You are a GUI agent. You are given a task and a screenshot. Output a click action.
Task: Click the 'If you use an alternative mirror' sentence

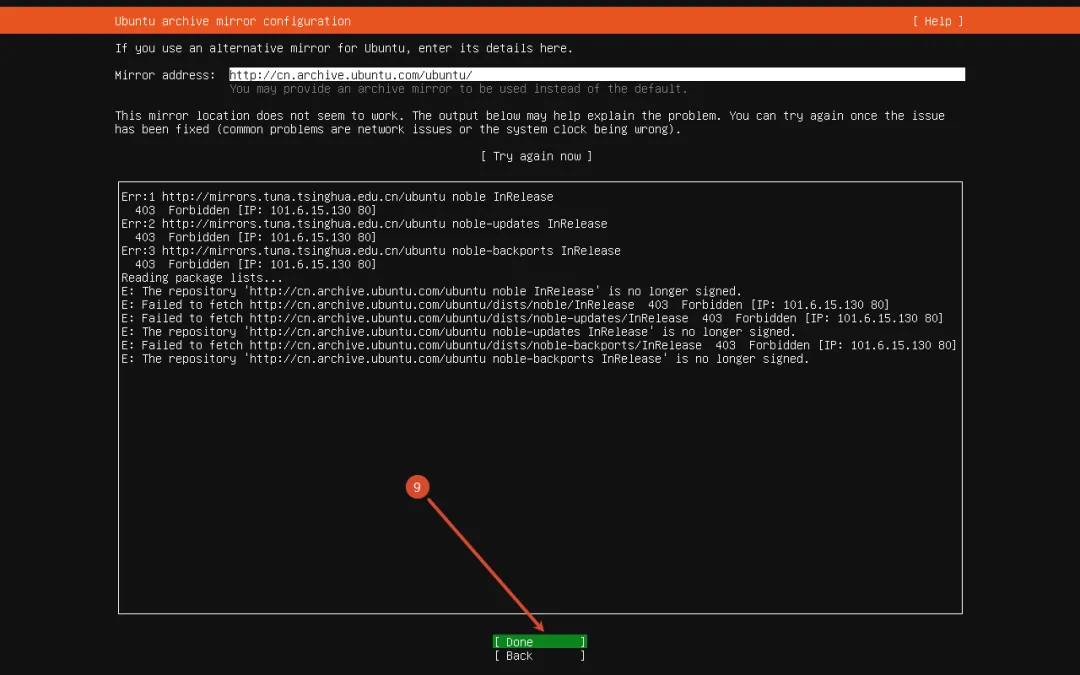pos(344,48)
